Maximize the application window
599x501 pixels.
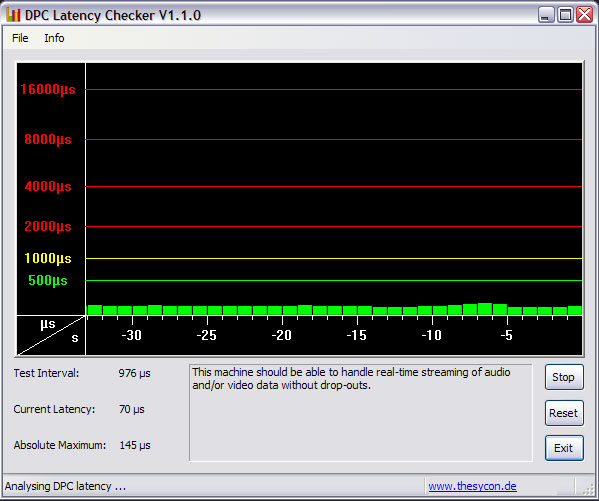pyautogui.click(x=565, y=15)
